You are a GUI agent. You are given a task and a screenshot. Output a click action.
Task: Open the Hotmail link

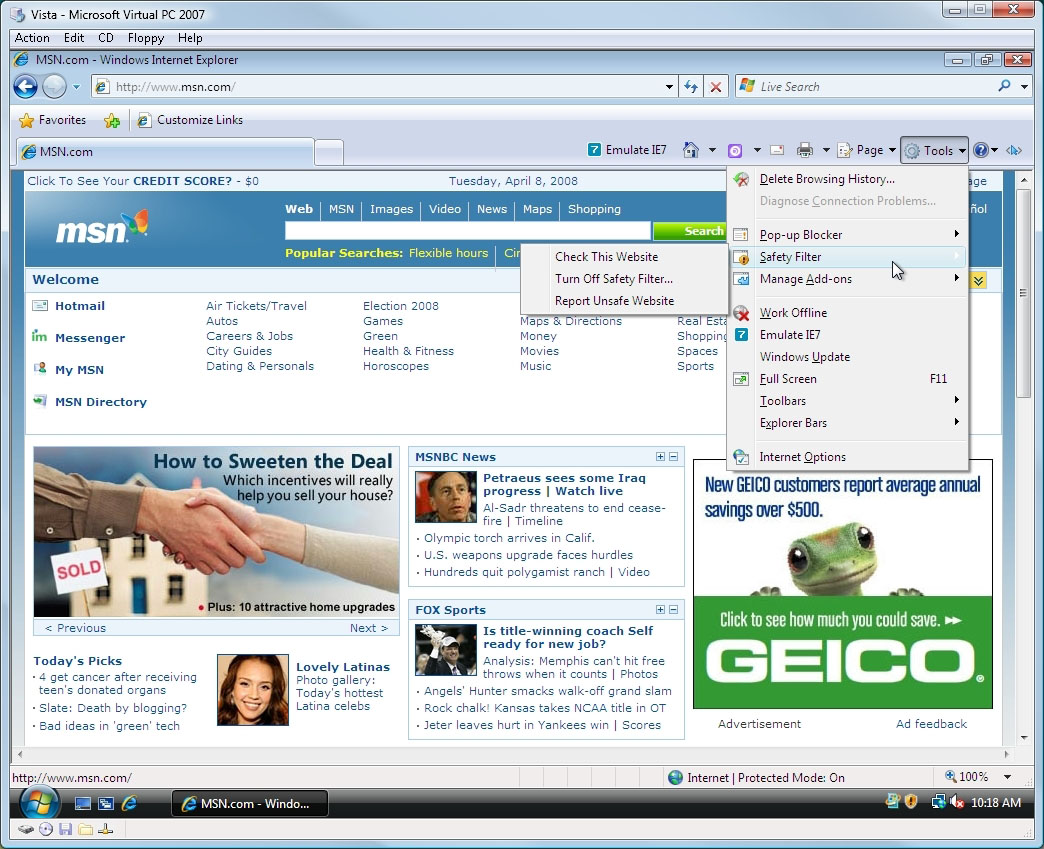(79, 306)
